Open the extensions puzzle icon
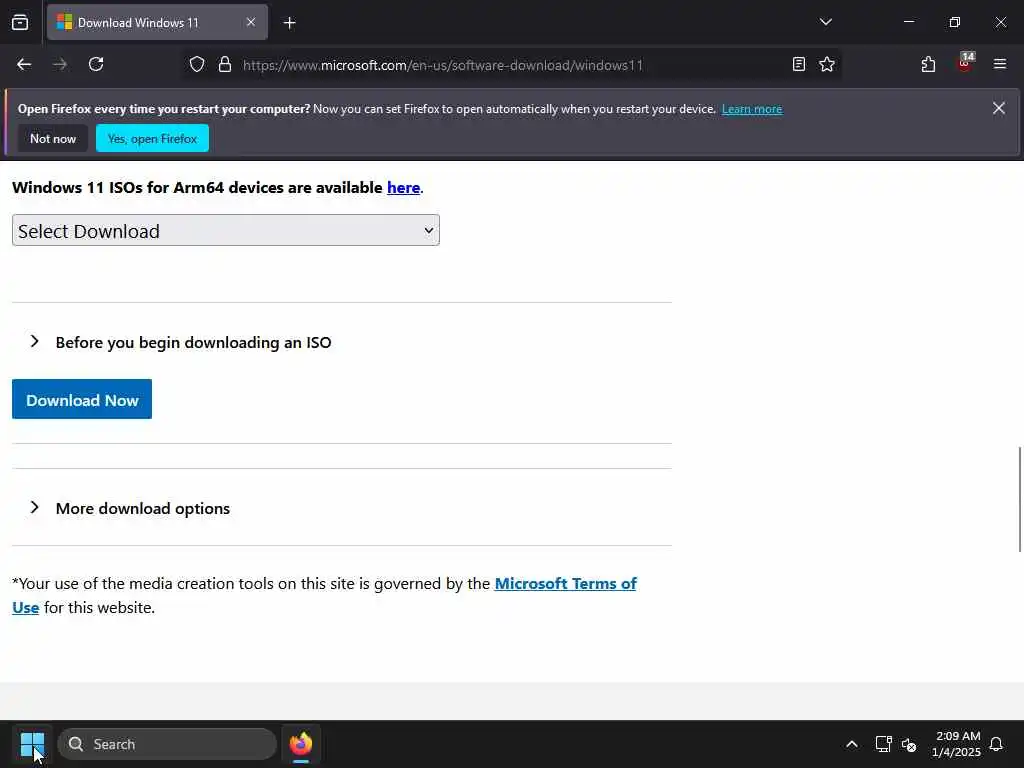Screen dimensions: 1024x768 click(928, 65)
